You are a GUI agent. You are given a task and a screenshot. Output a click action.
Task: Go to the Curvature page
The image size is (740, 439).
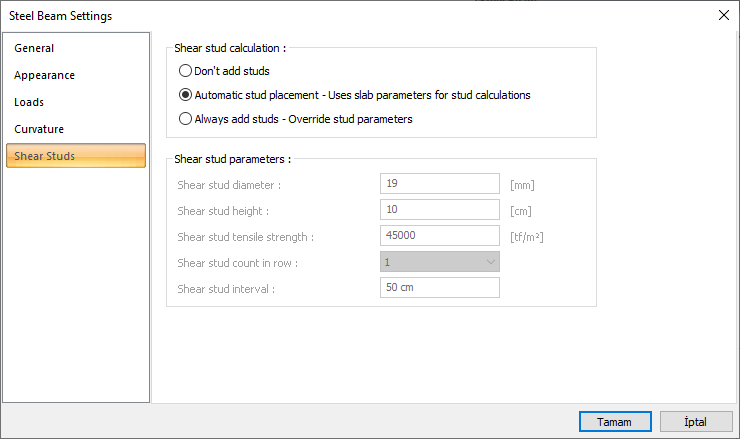[39, 129]
